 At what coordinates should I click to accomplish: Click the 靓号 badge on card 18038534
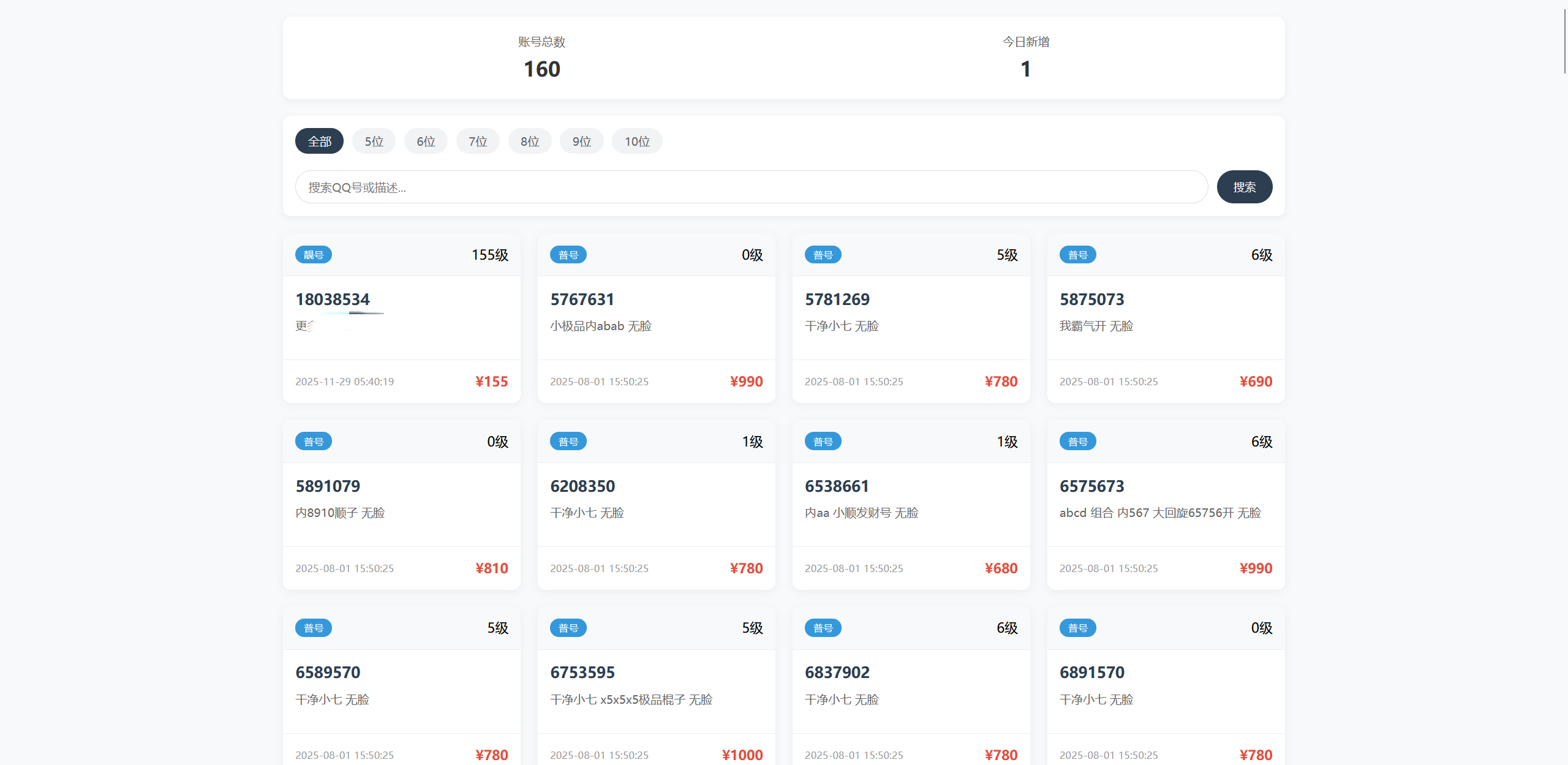pyautogui.click(x=314, y=255)
